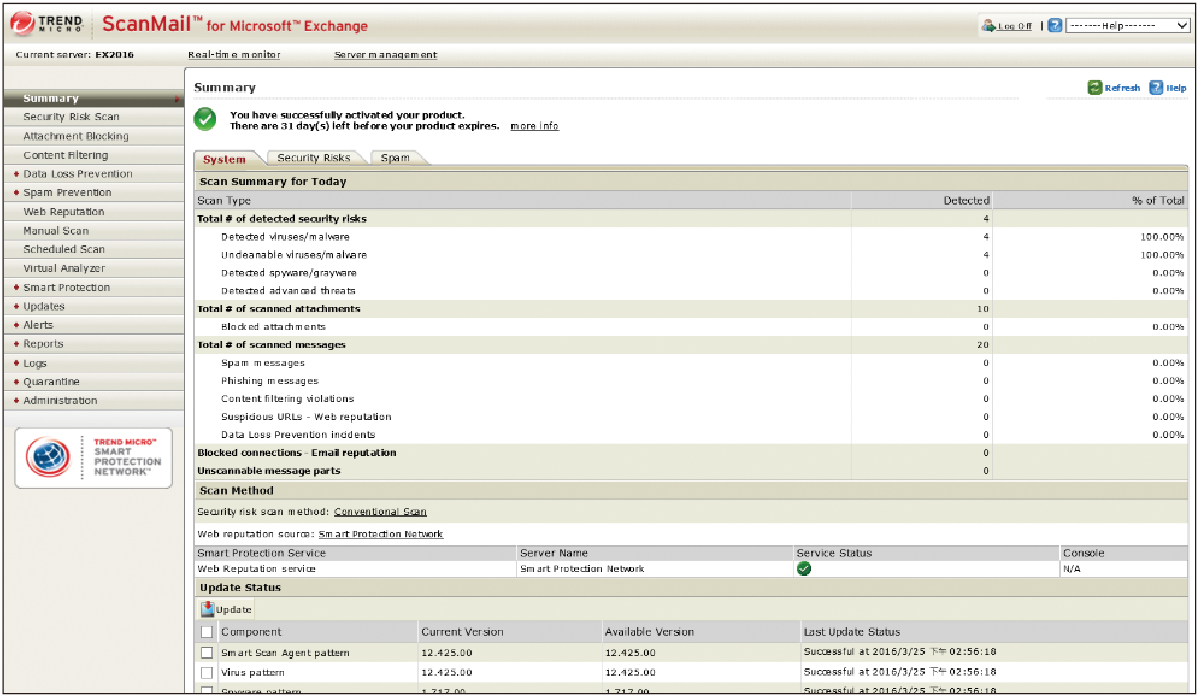The height and width of the screenshot is (698, 1200).
Task: Click 'Current server: EX2016' text
Action: [76, 55]
